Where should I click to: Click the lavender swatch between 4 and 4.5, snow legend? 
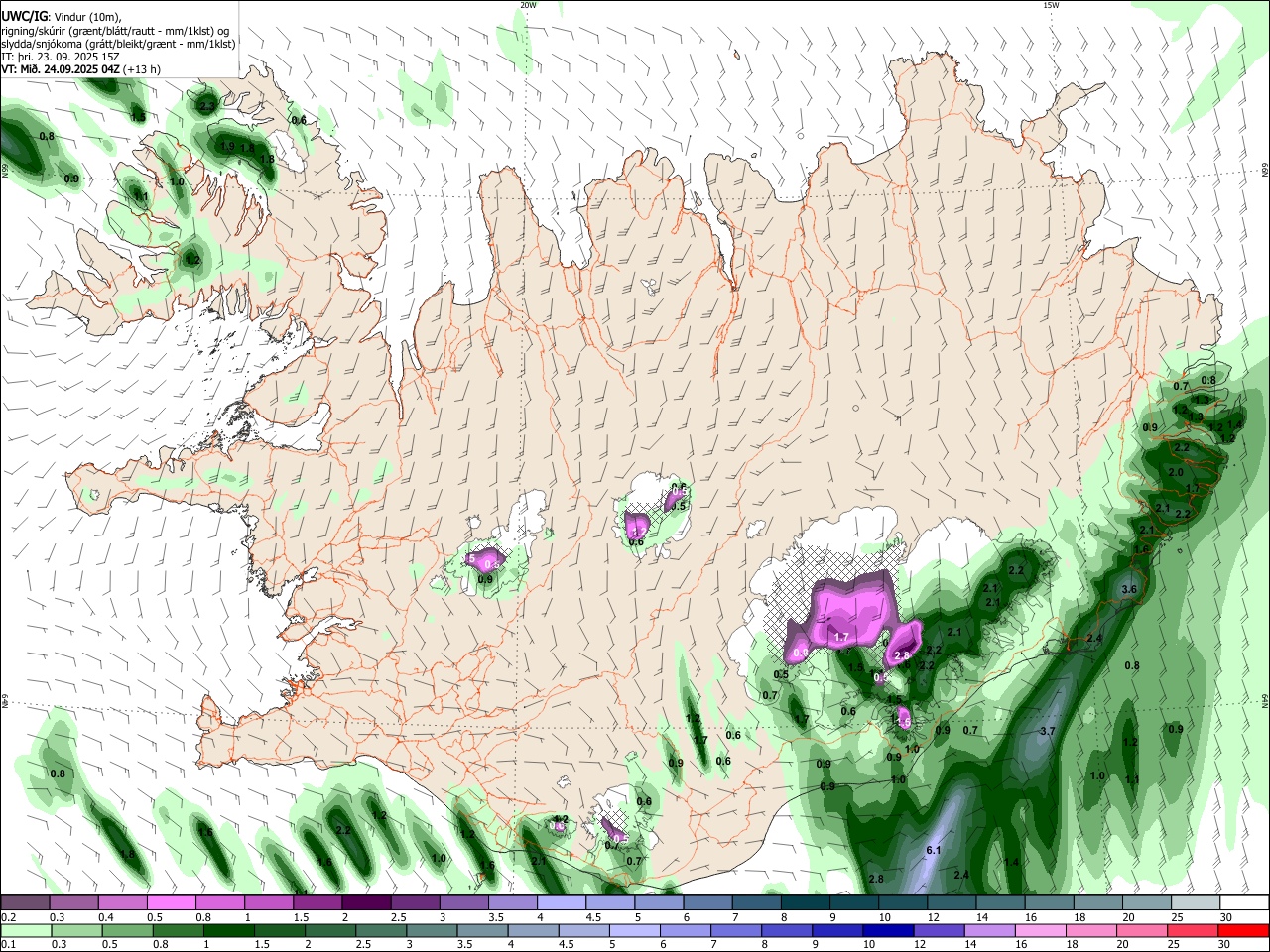(x=561, y=902)
